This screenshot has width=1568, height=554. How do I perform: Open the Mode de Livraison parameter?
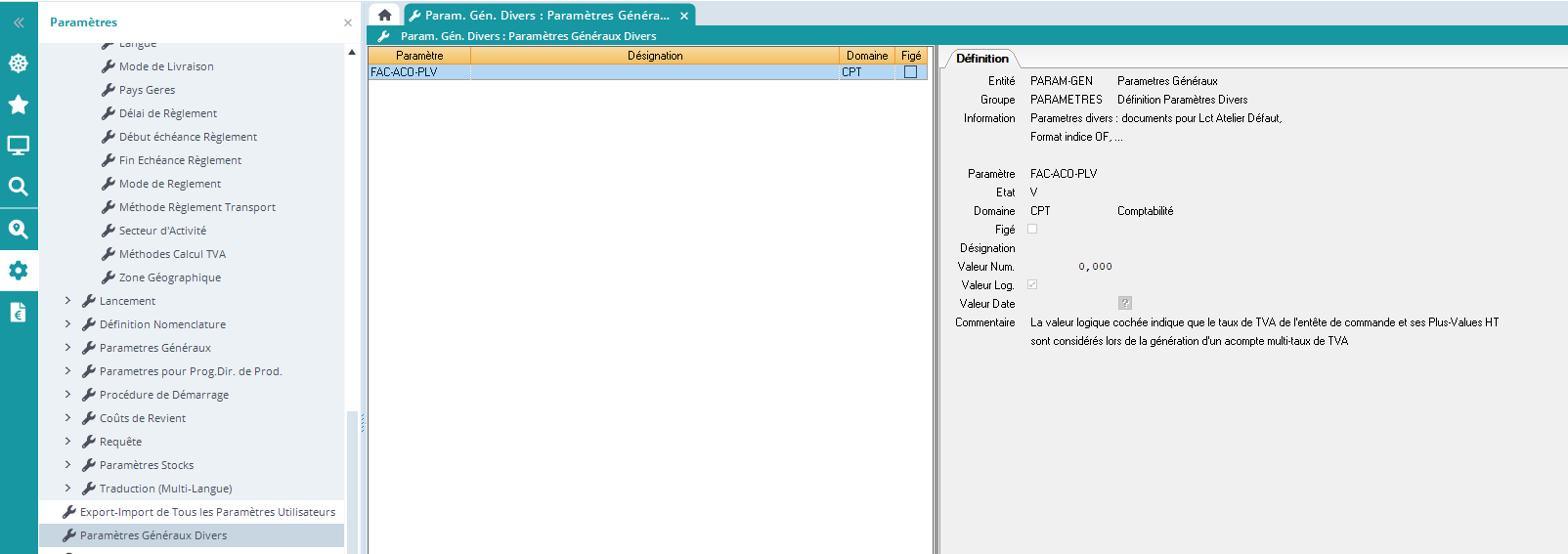tap(165, 66)
